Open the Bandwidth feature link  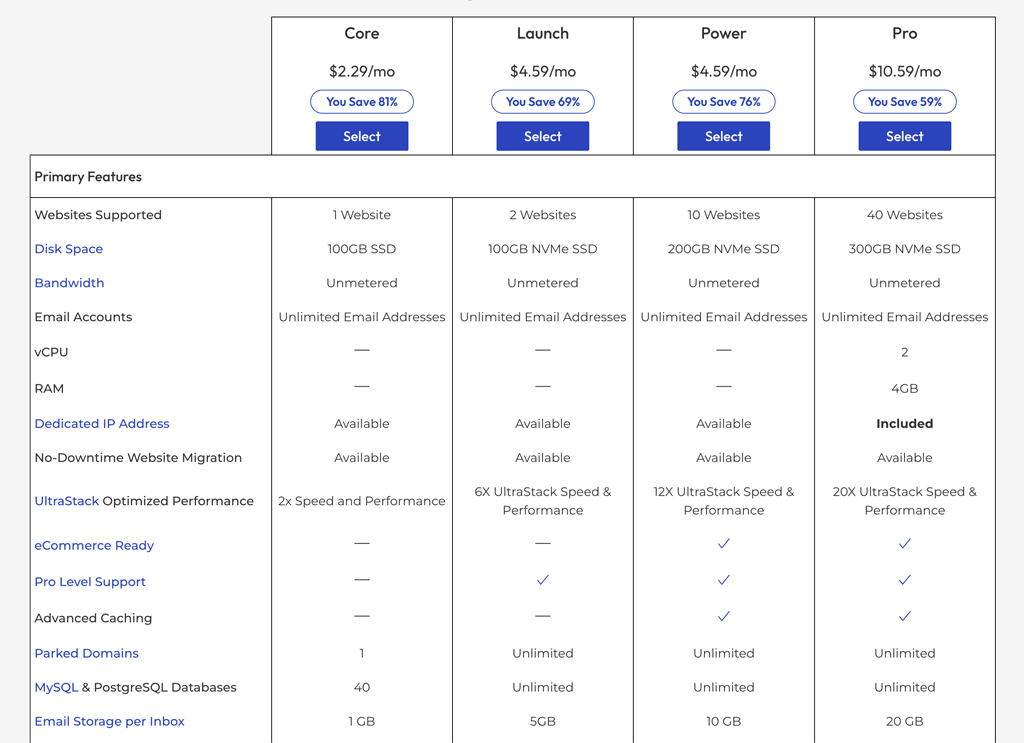click(x=69, y=283)
